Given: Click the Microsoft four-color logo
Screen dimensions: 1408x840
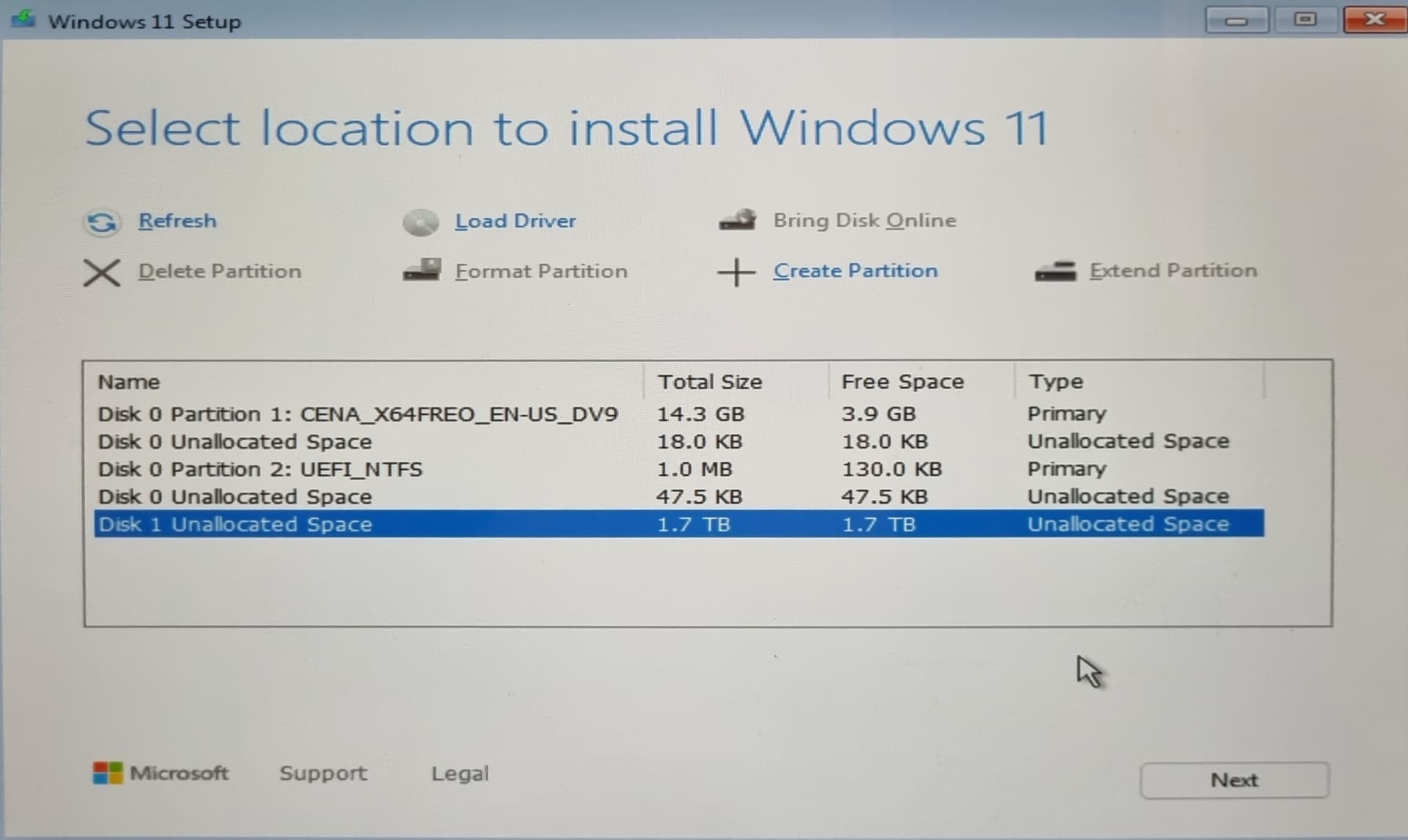Looking at the screenshot, I should [108, 773].
